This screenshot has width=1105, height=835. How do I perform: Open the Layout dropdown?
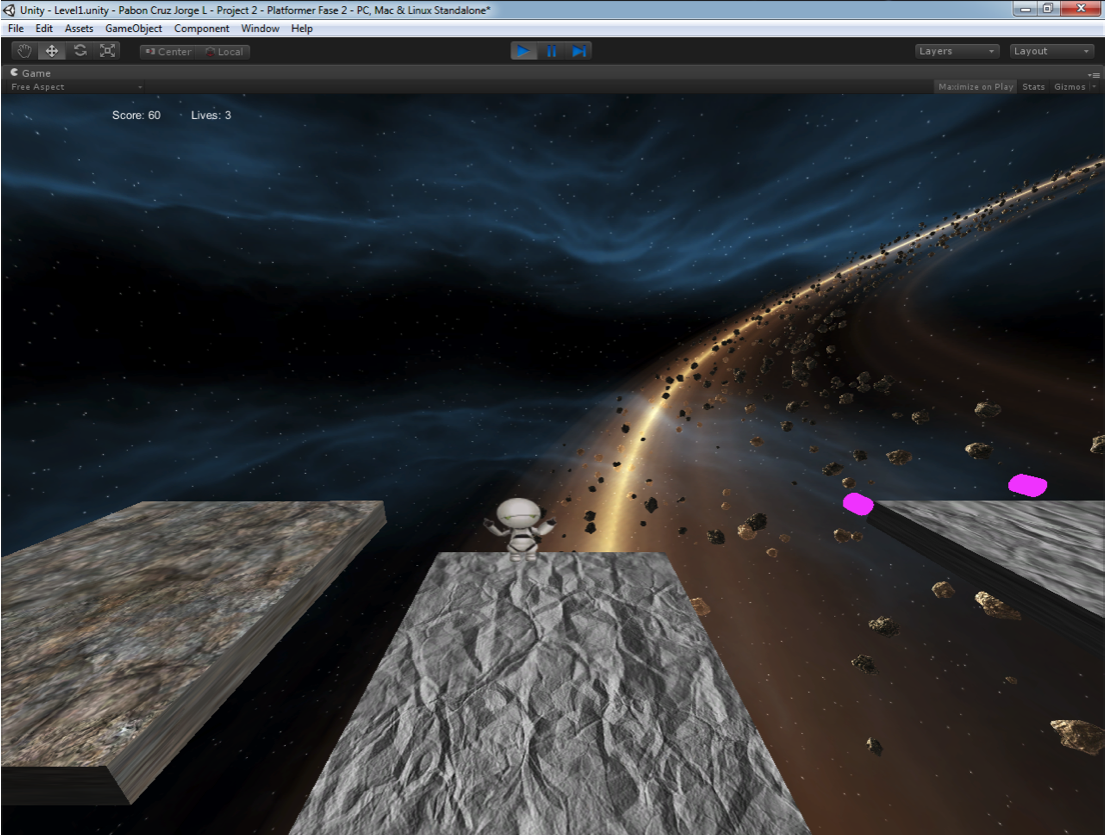pyautogui.click(x=1052, y=51)
